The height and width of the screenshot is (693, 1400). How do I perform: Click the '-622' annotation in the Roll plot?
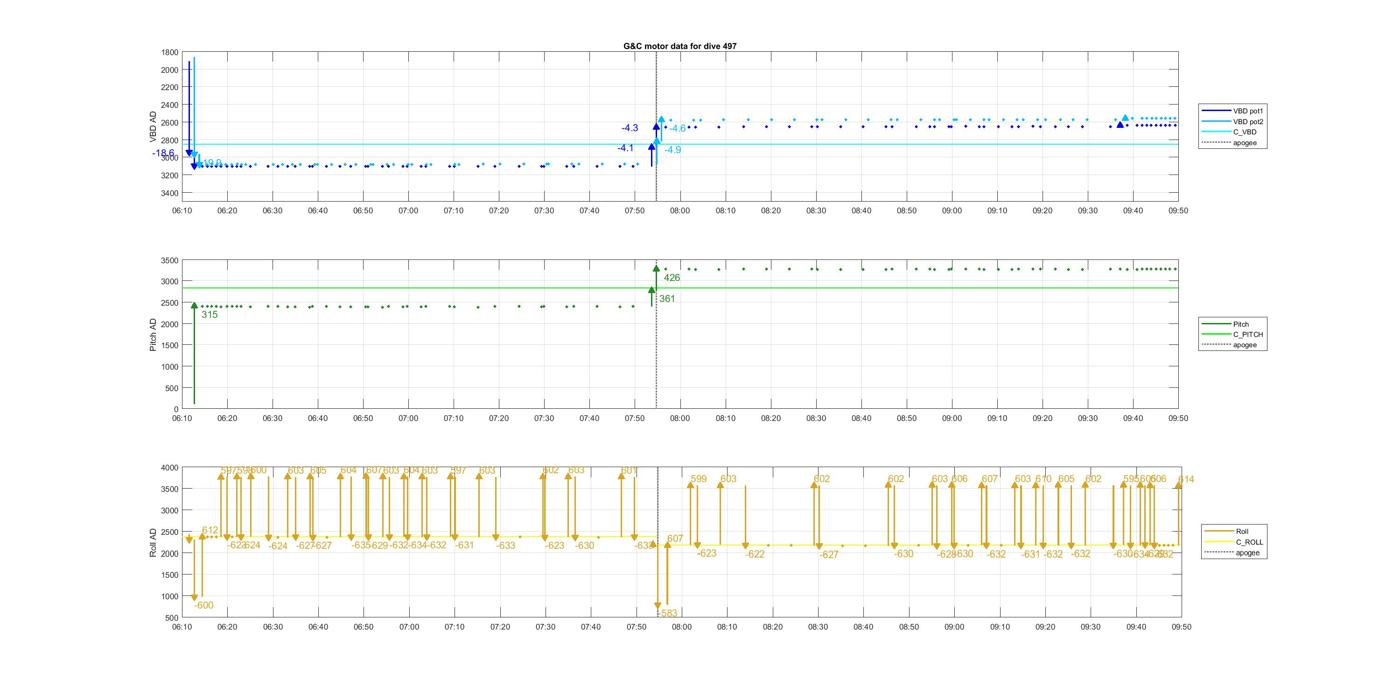[755, 554]
